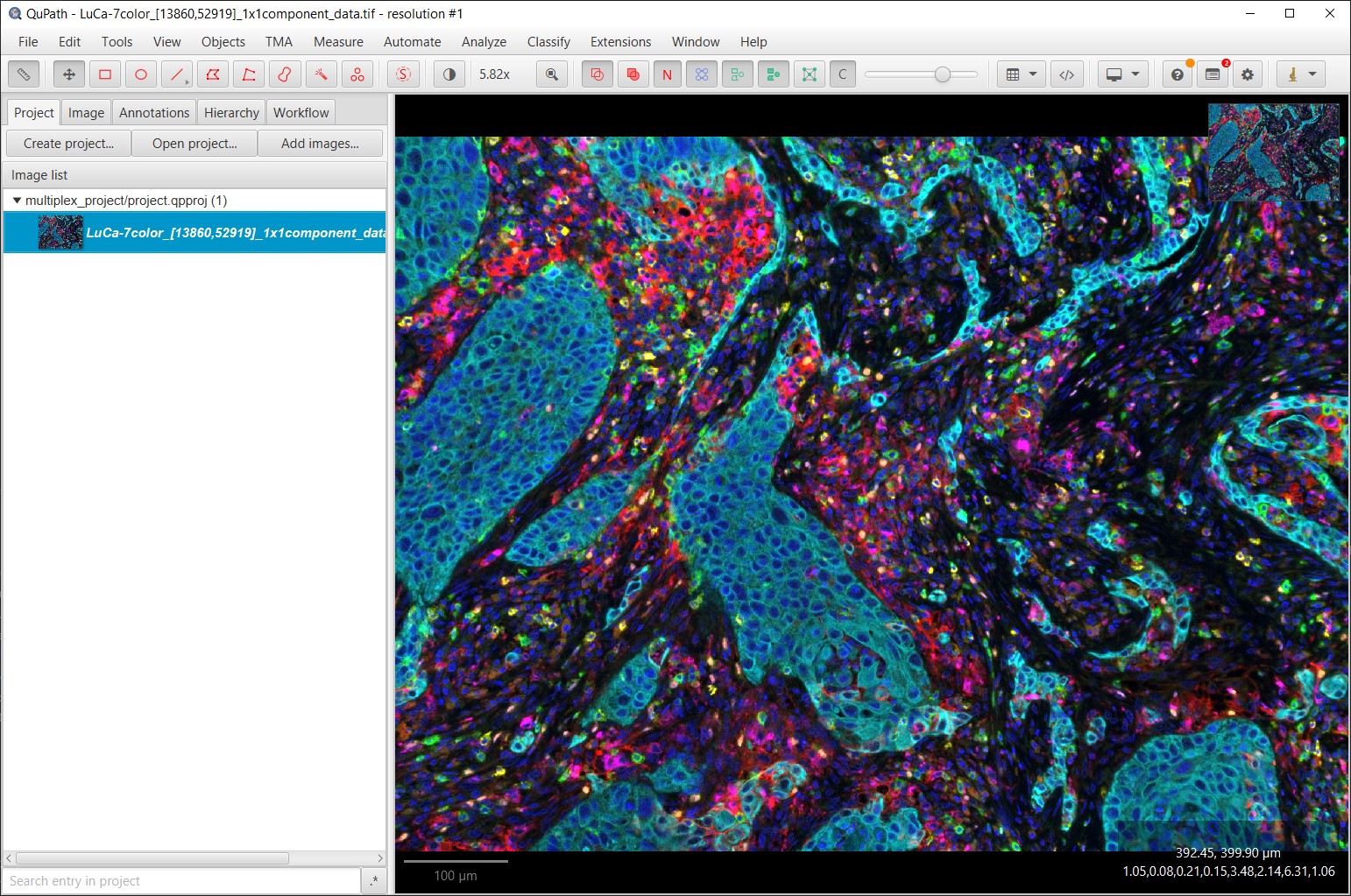
Task: Click the overlay opacity slider
Action: pos(921,74)
